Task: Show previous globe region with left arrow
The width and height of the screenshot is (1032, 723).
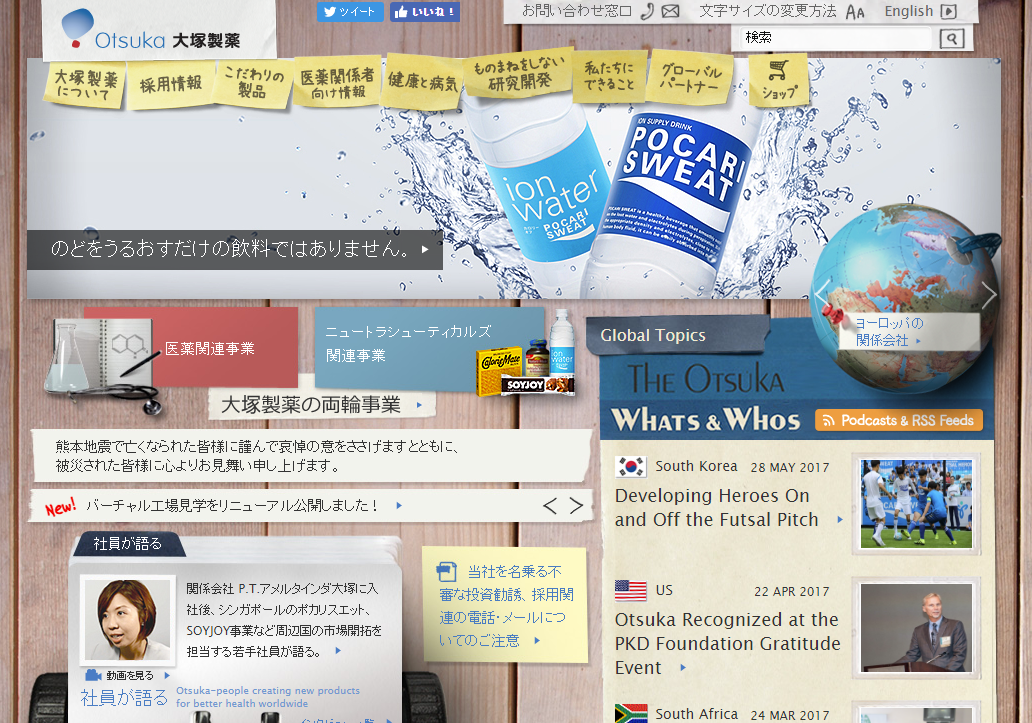Action: pos(821,295)
